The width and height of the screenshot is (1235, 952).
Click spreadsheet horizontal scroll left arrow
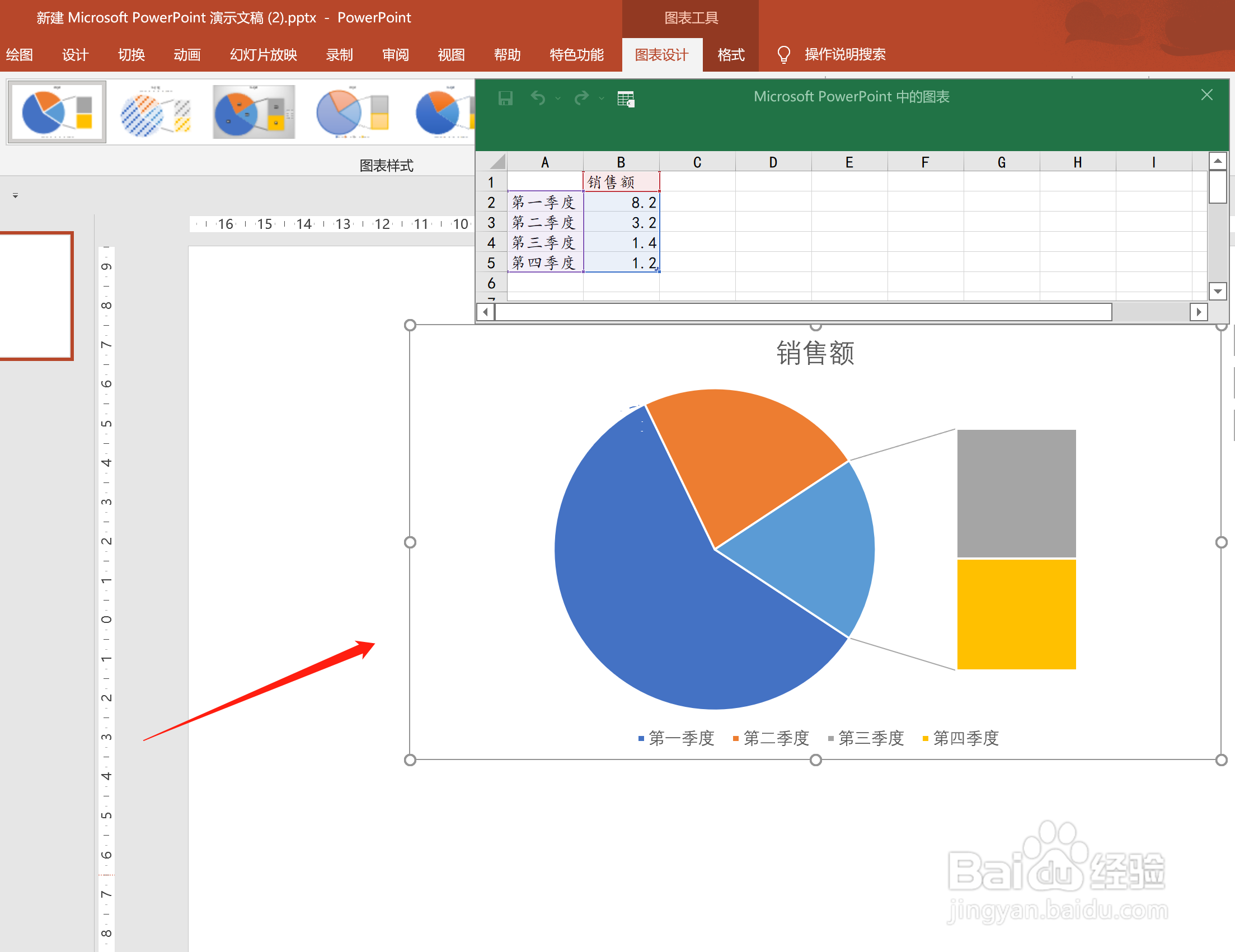pyautogui.click(x=485, y=312)
